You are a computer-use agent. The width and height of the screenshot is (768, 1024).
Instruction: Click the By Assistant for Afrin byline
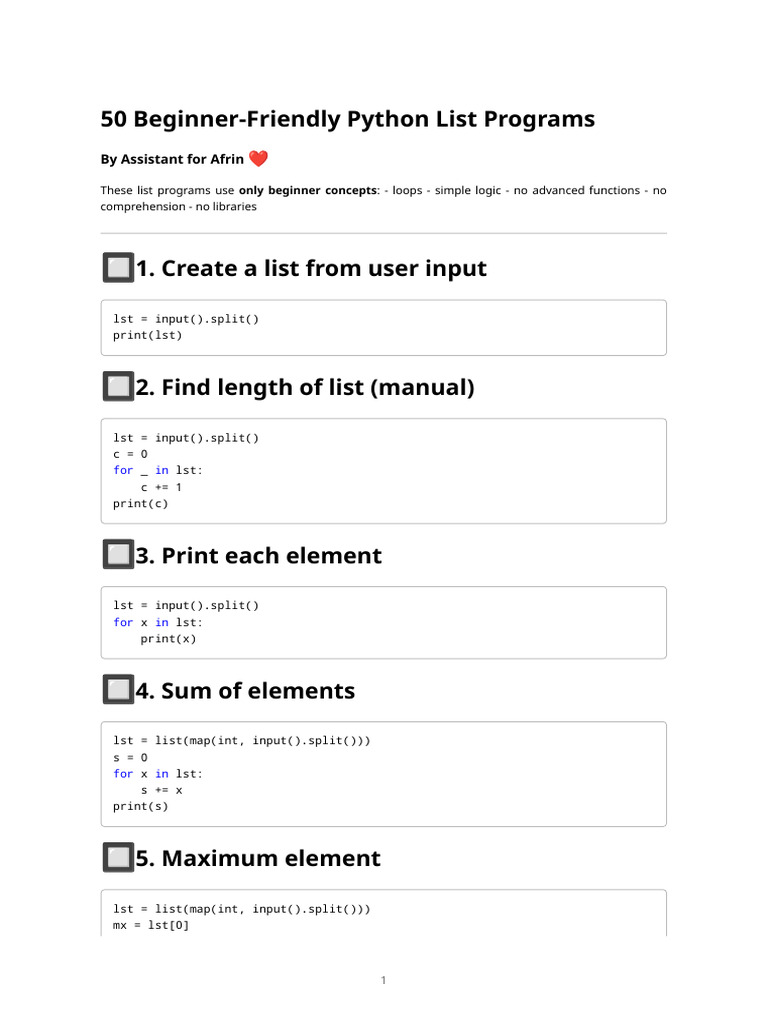[x=172, y=160]
